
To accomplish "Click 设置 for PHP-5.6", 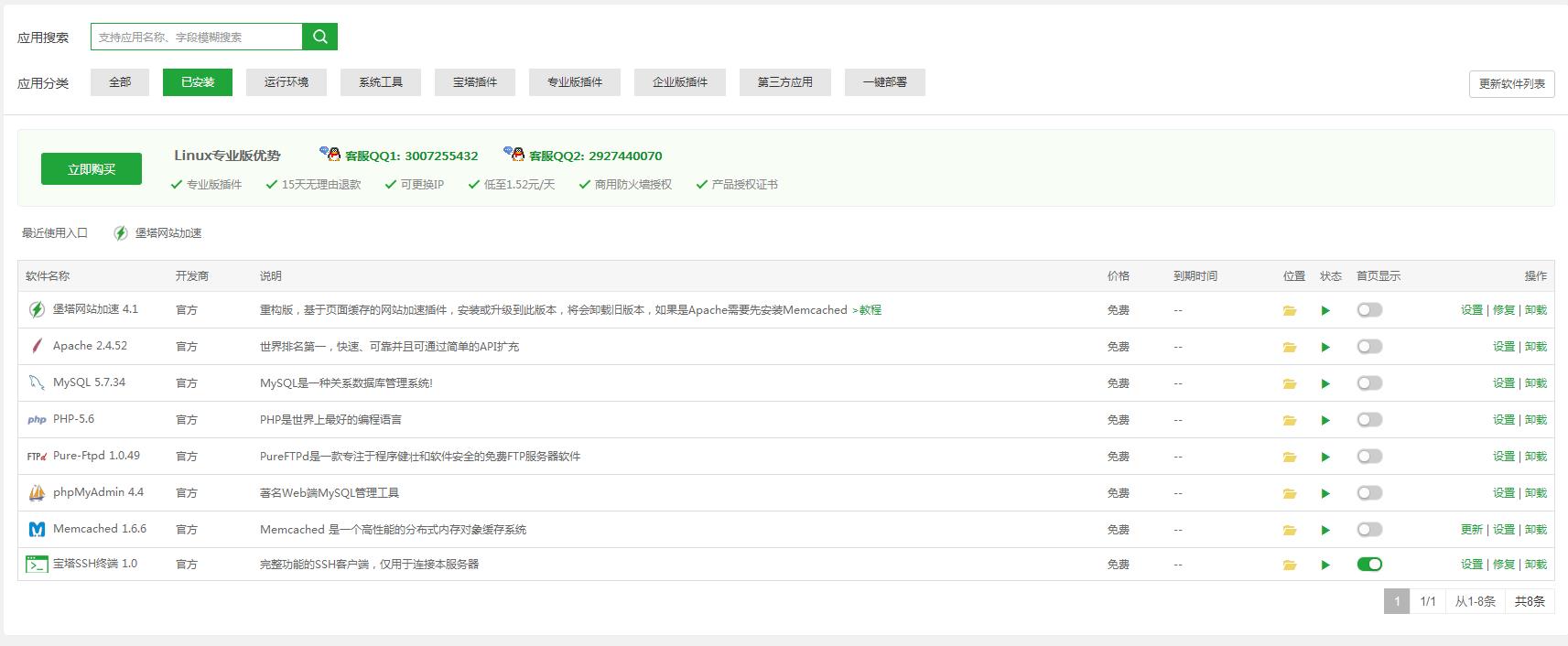I will pos(1504,420).
